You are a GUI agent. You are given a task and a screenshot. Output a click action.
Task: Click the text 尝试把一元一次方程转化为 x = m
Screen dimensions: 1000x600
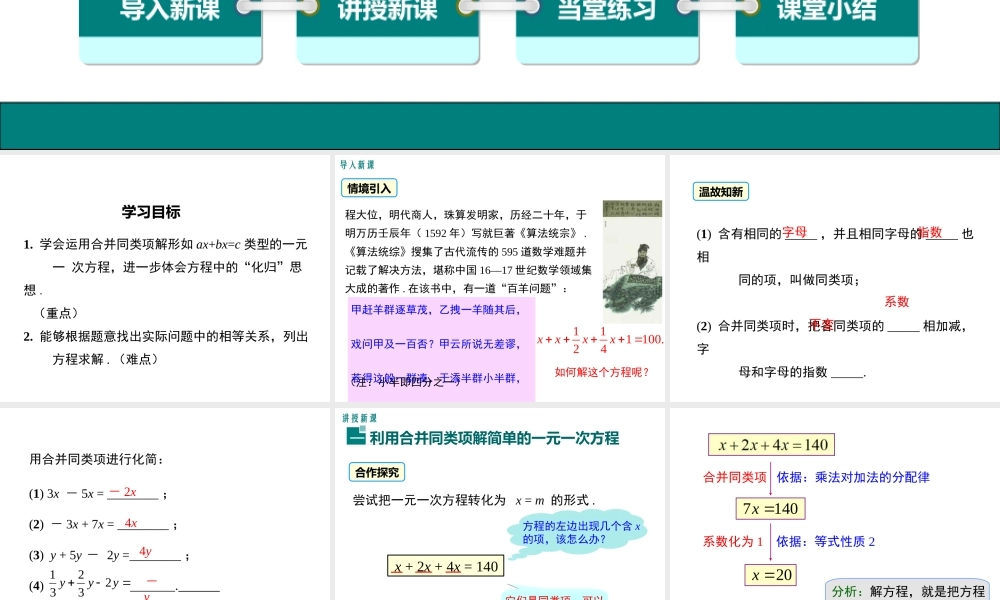tap(474, 501)
